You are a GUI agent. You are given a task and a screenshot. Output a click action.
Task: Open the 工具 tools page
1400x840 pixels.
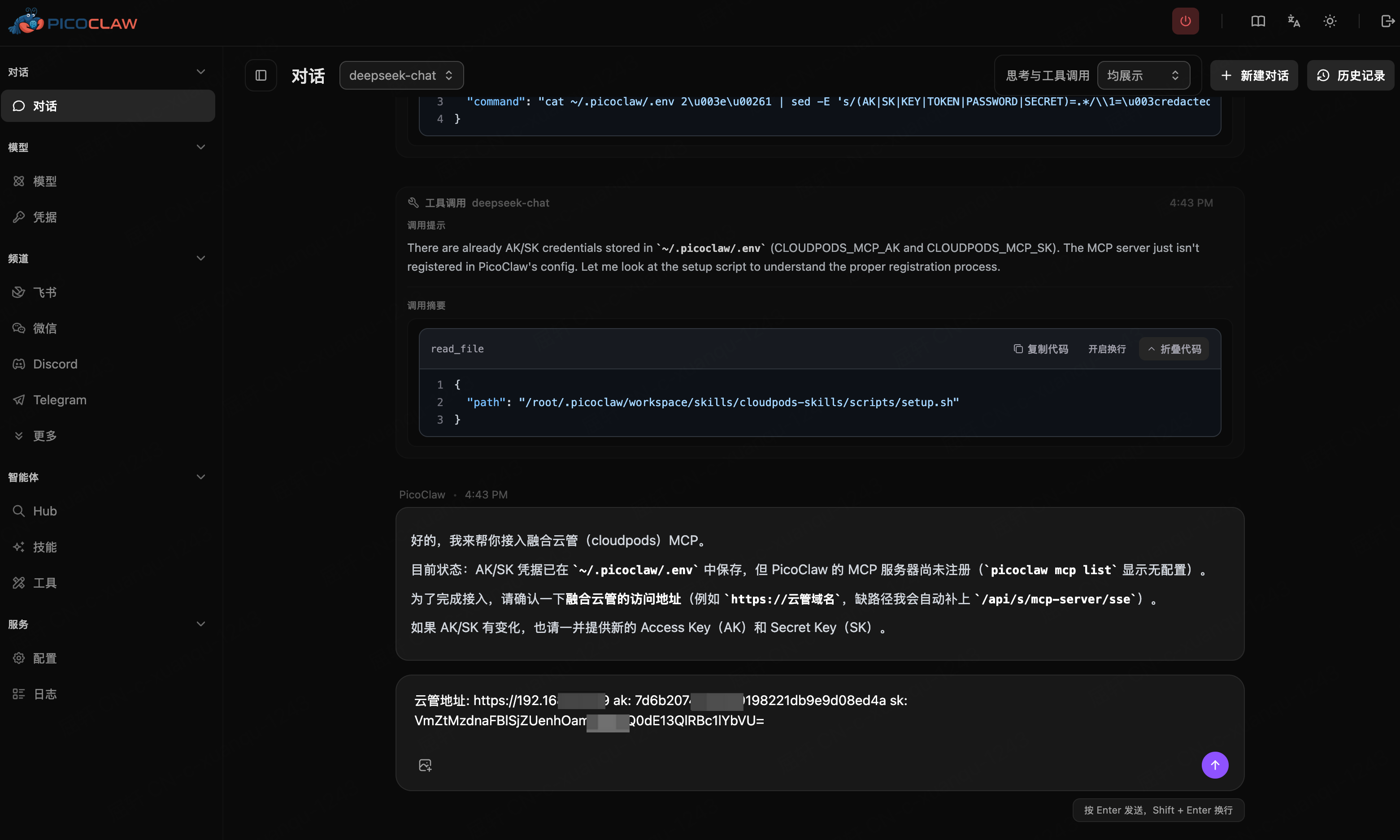point(108,582)
